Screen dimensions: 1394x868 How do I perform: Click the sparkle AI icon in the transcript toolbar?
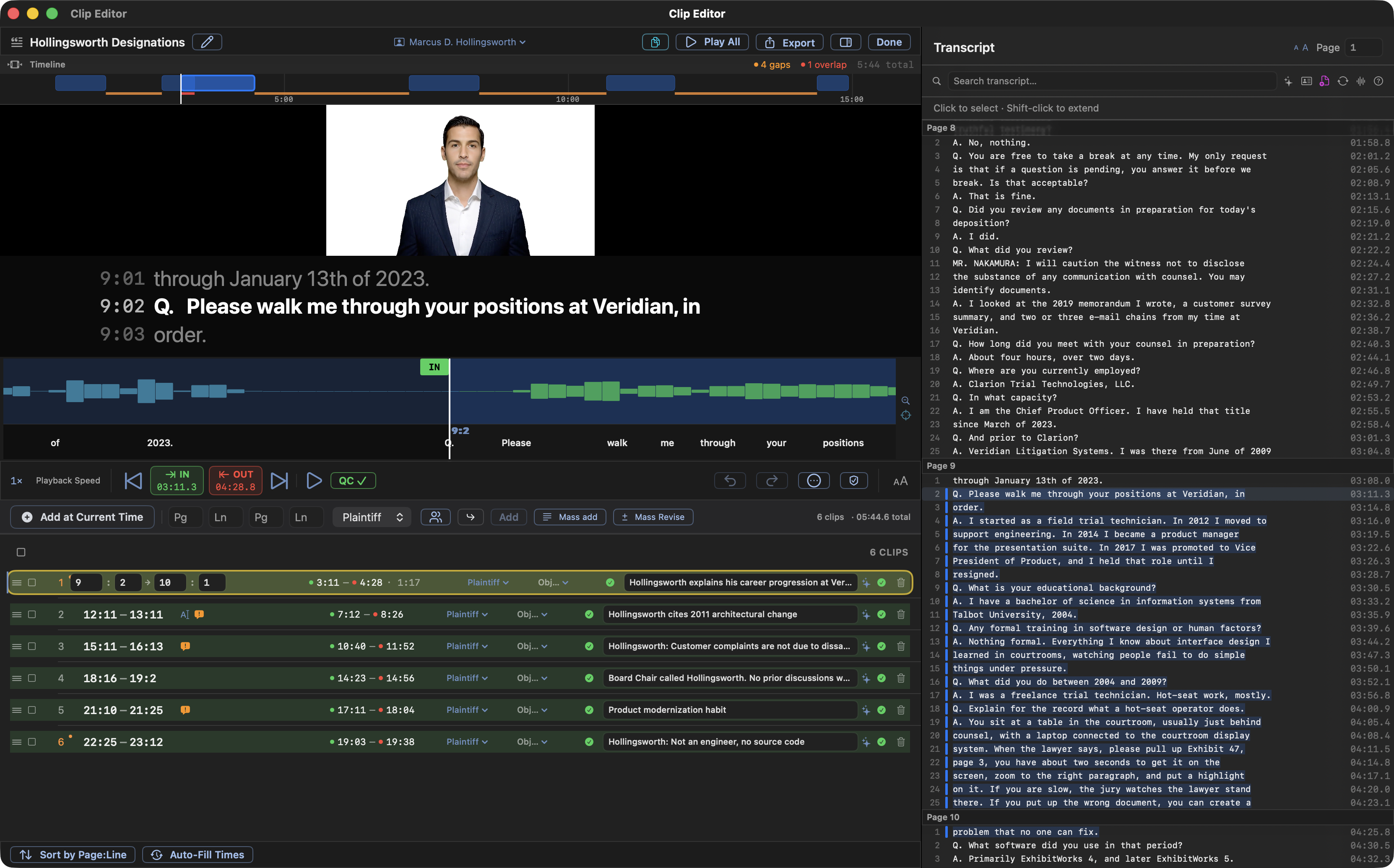[x=1288, y=81]
